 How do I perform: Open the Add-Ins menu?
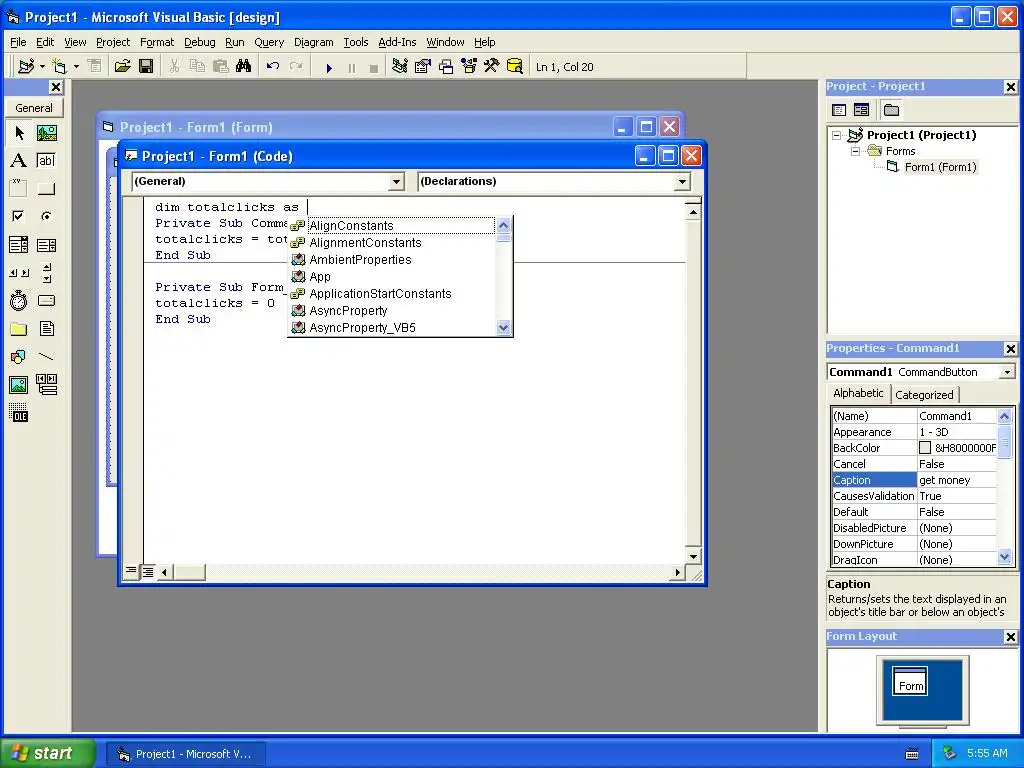pyautogui.click(x=397, y=42)
